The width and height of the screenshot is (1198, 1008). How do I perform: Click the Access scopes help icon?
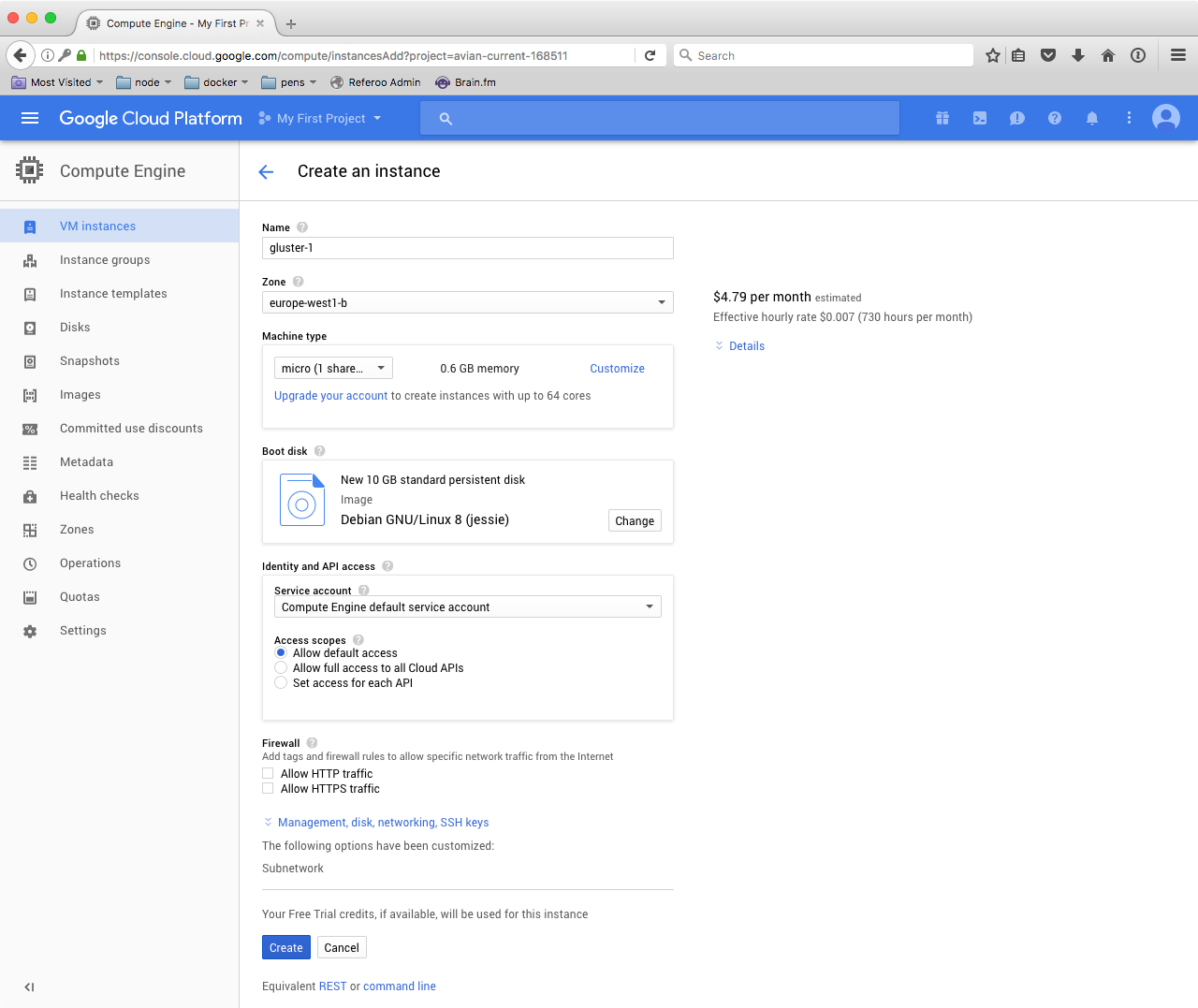[358, 640]
